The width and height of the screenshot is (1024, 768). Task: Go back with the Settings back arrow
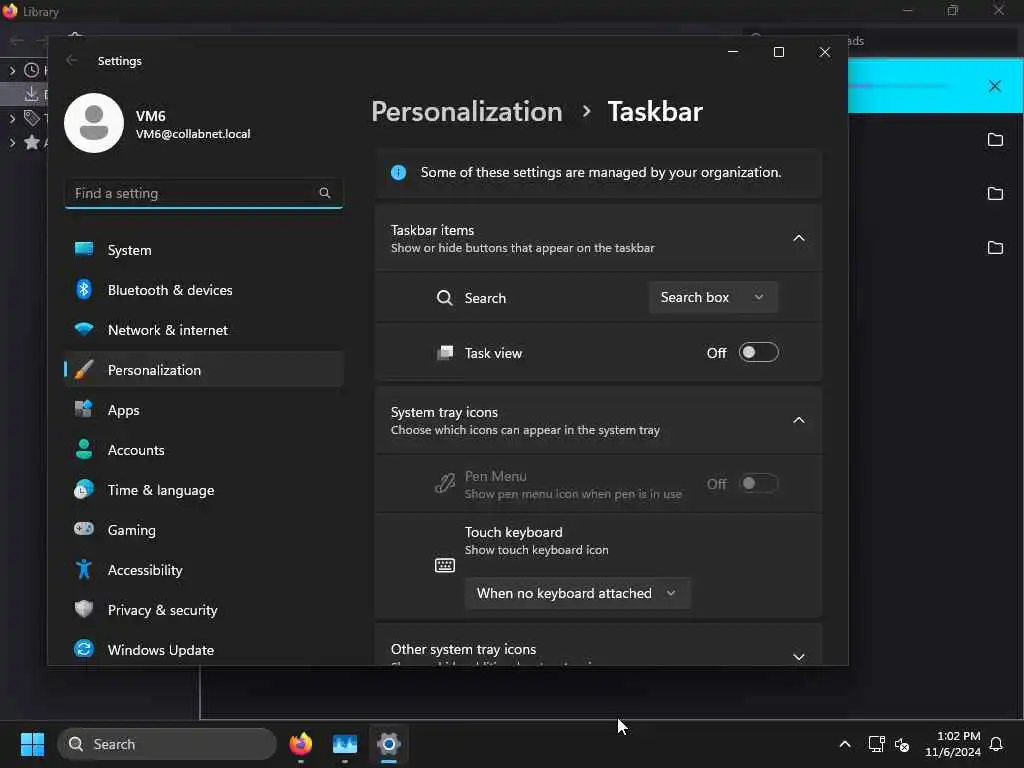point(72,61)
